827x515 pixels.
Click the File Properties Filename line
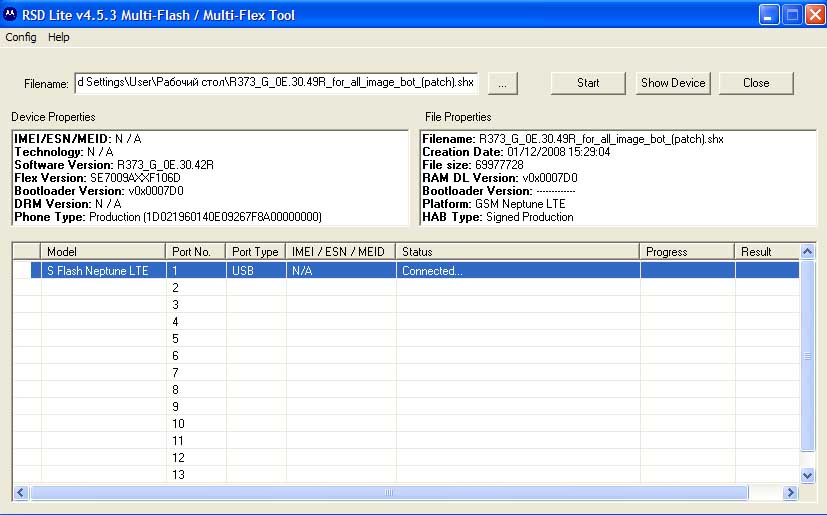tap(573, 139)
